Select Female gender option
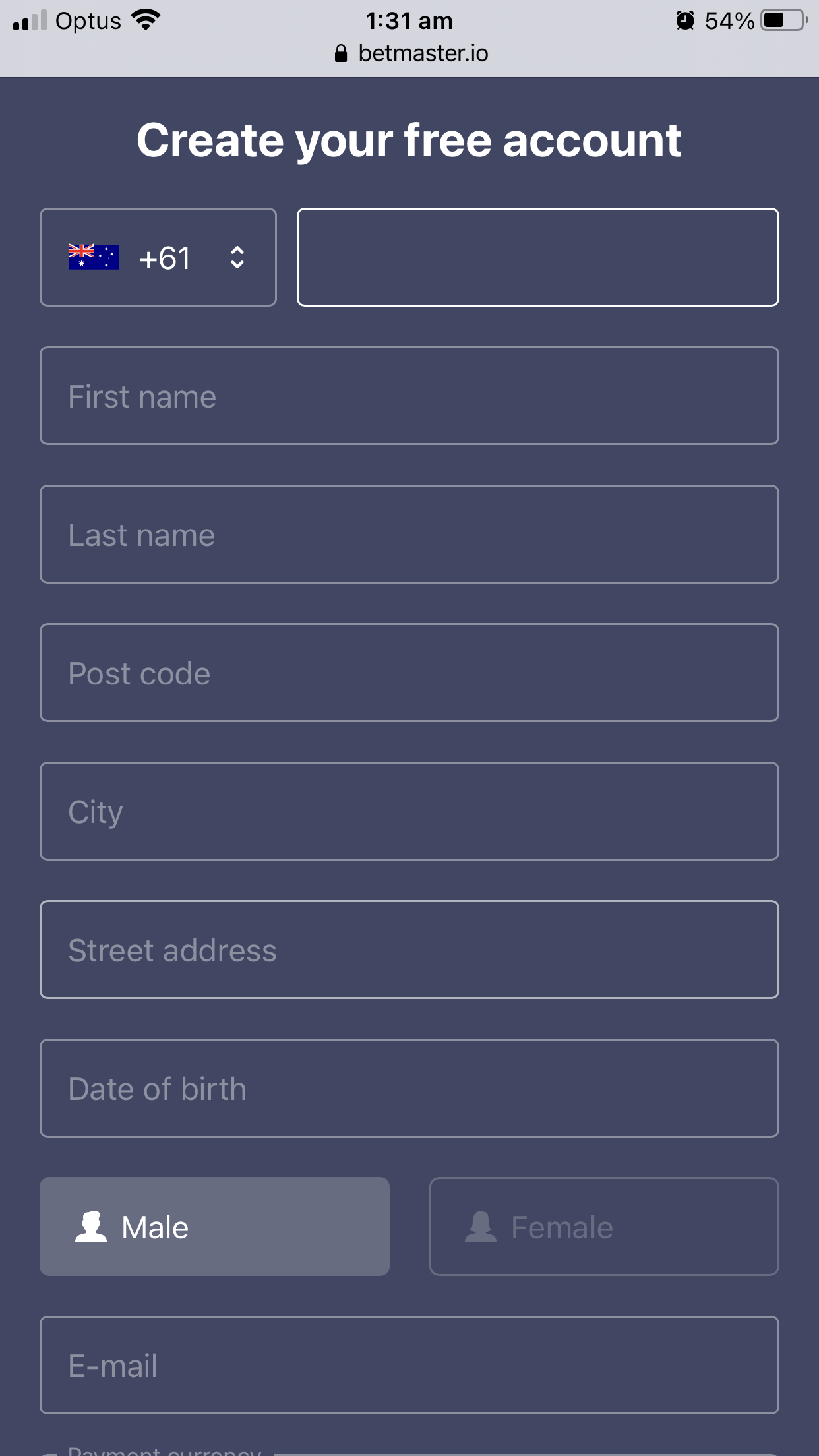819x1456 pixels. (604, 1227)
